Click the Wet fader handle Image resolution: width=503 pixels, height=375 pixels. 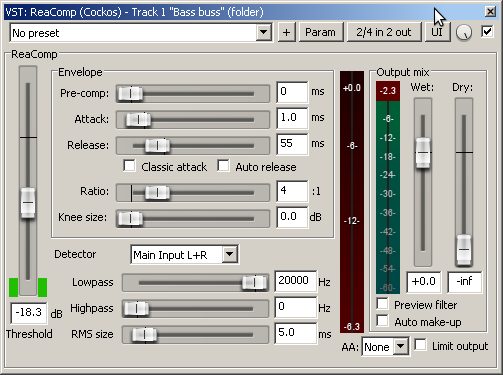[x=423, y=153]
